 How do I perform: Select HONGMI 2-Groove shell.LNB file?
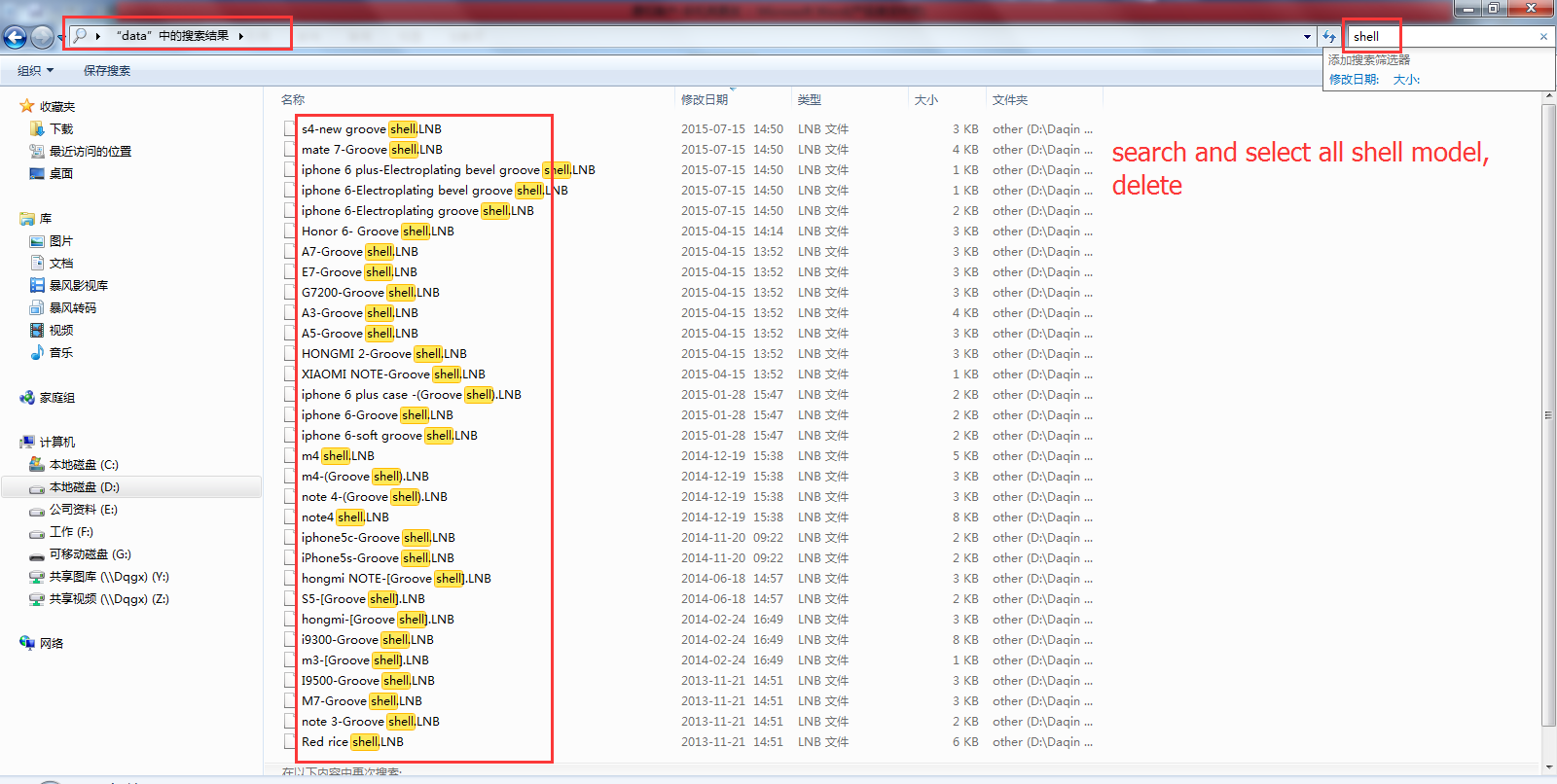[384, 353]
